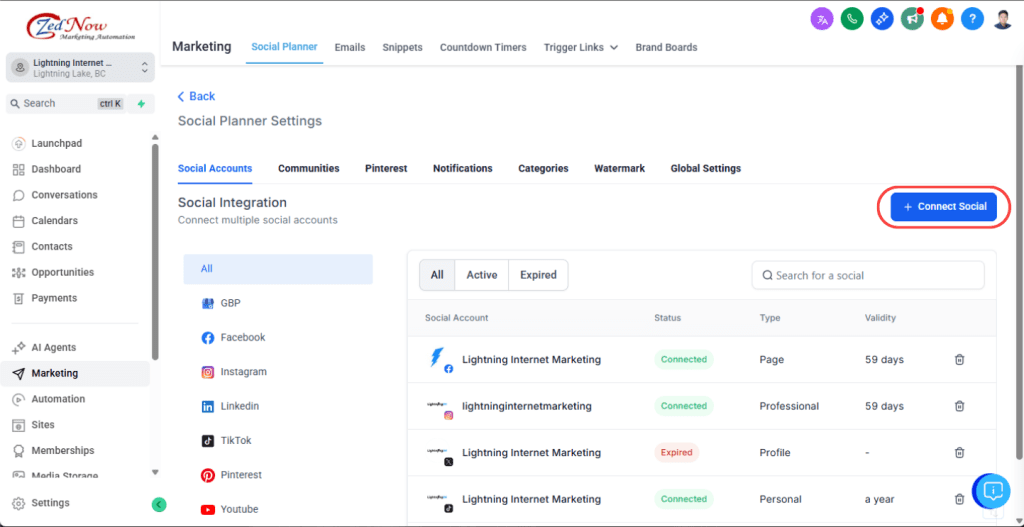Viewport: 1024px width, 527px height.
Task: Switch to the Pinterest settings tab
Action: pos(386,168)
